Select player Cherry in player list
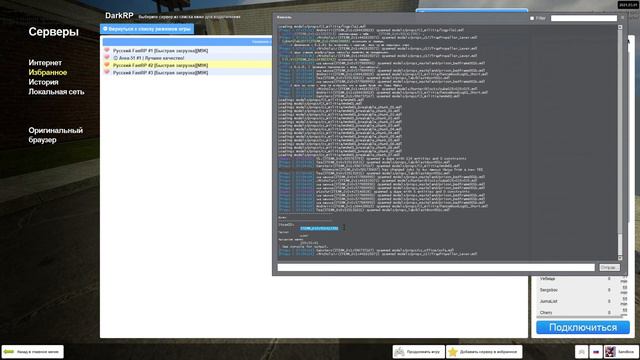Screen dimensions: 640x360 [582, 312]
